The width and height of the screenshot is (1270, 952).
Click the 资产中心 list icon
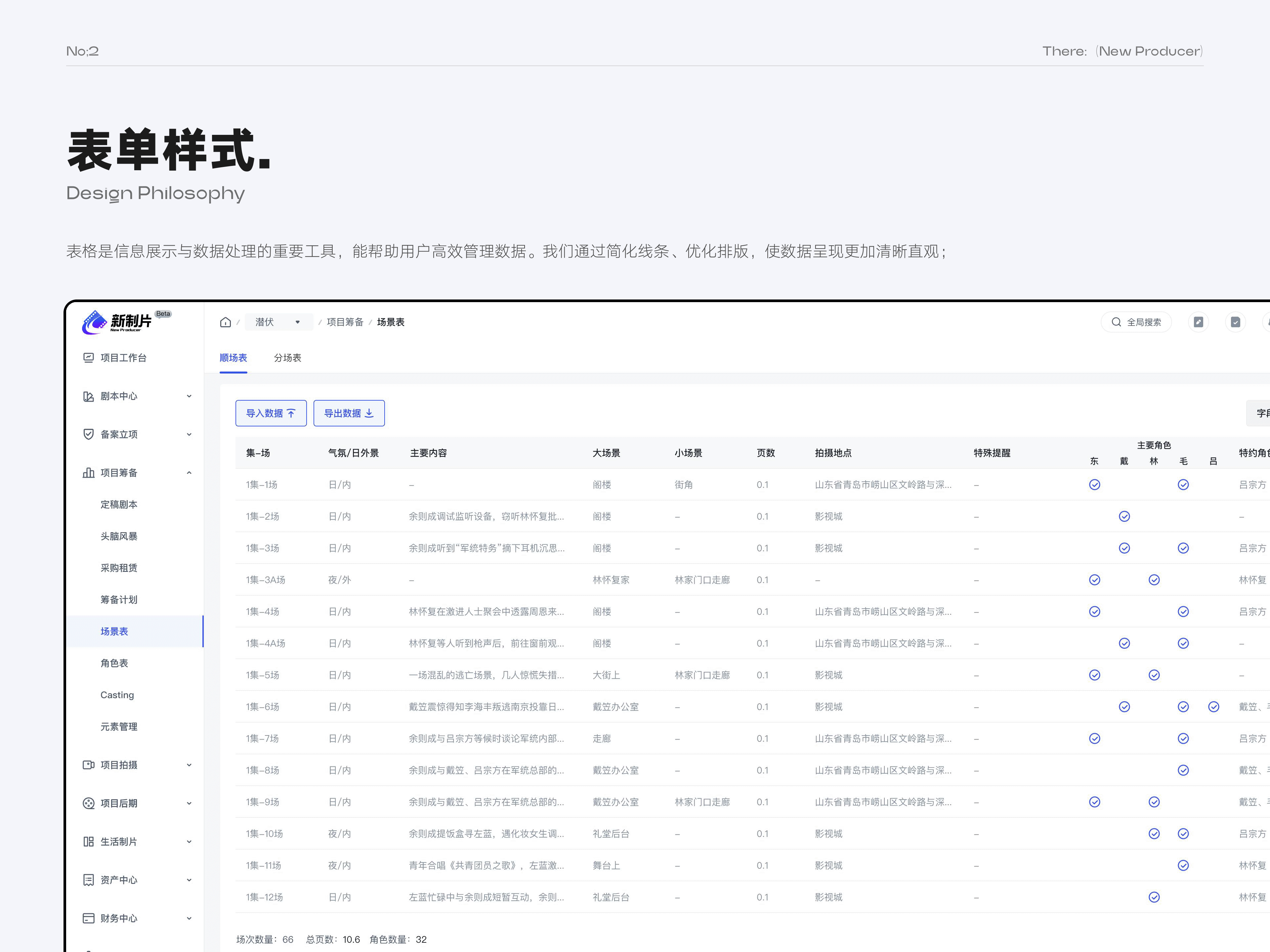(88, 880)
